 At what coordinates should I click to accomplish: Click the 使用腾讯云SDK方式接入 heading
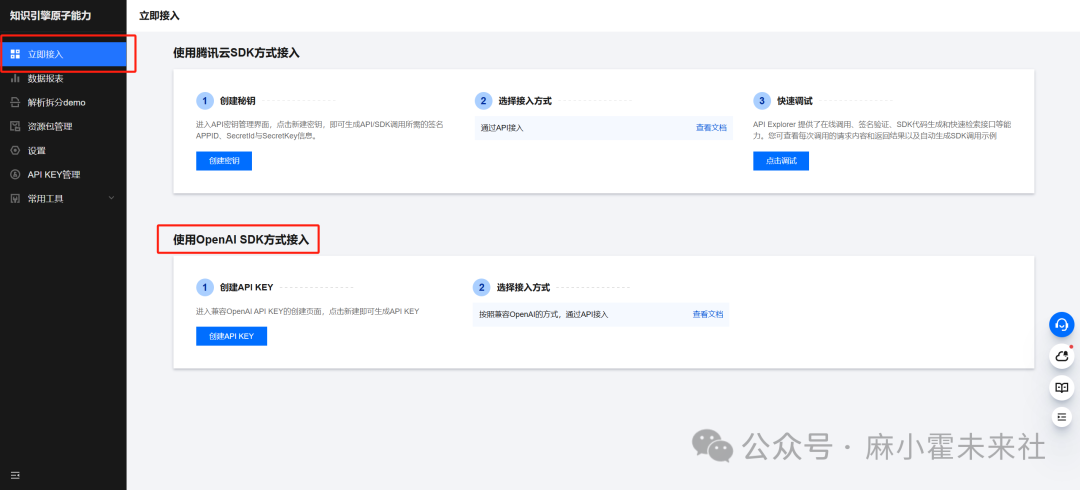(x=236, y=52)
